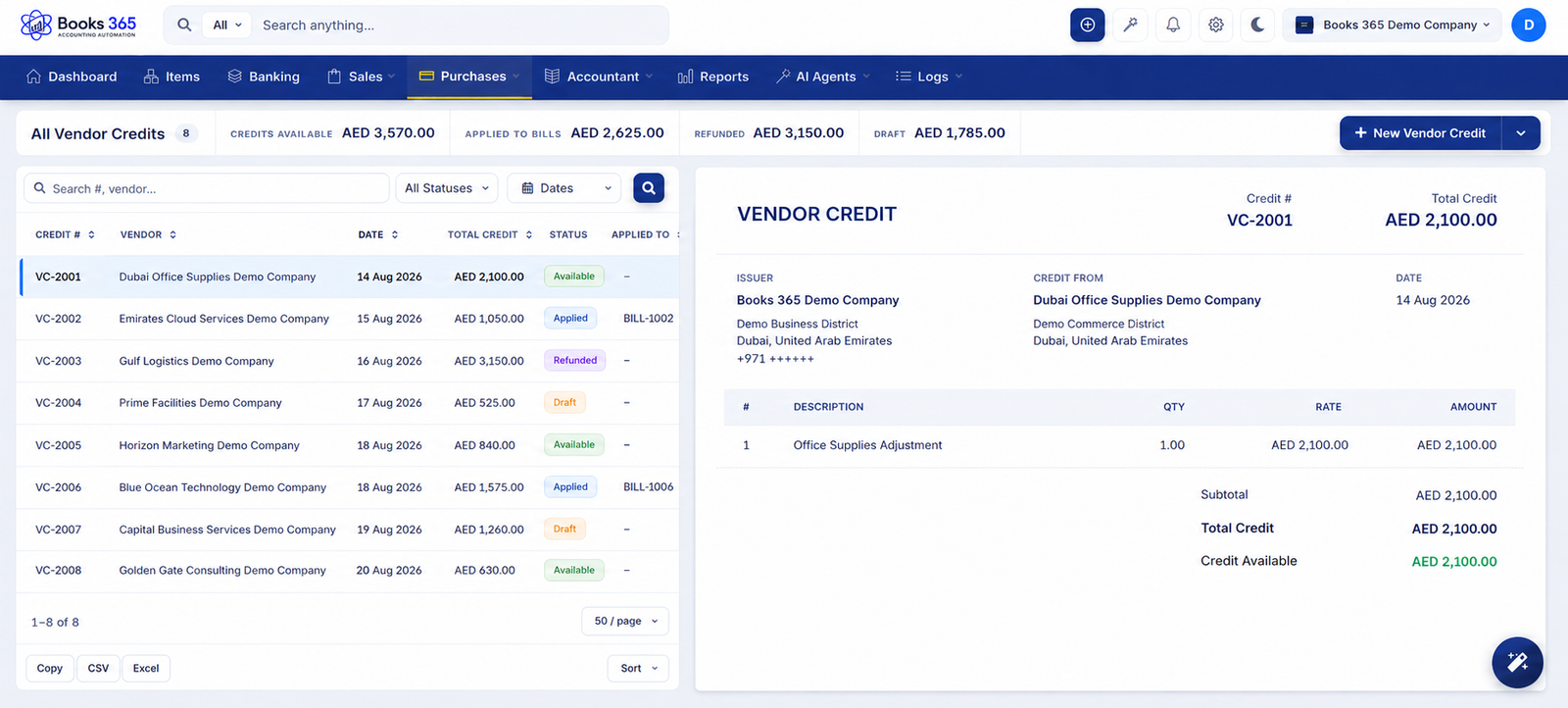Click the Applied badge for VC-2006
Screen dimensions: 1568x708
(x=570, y=487)
